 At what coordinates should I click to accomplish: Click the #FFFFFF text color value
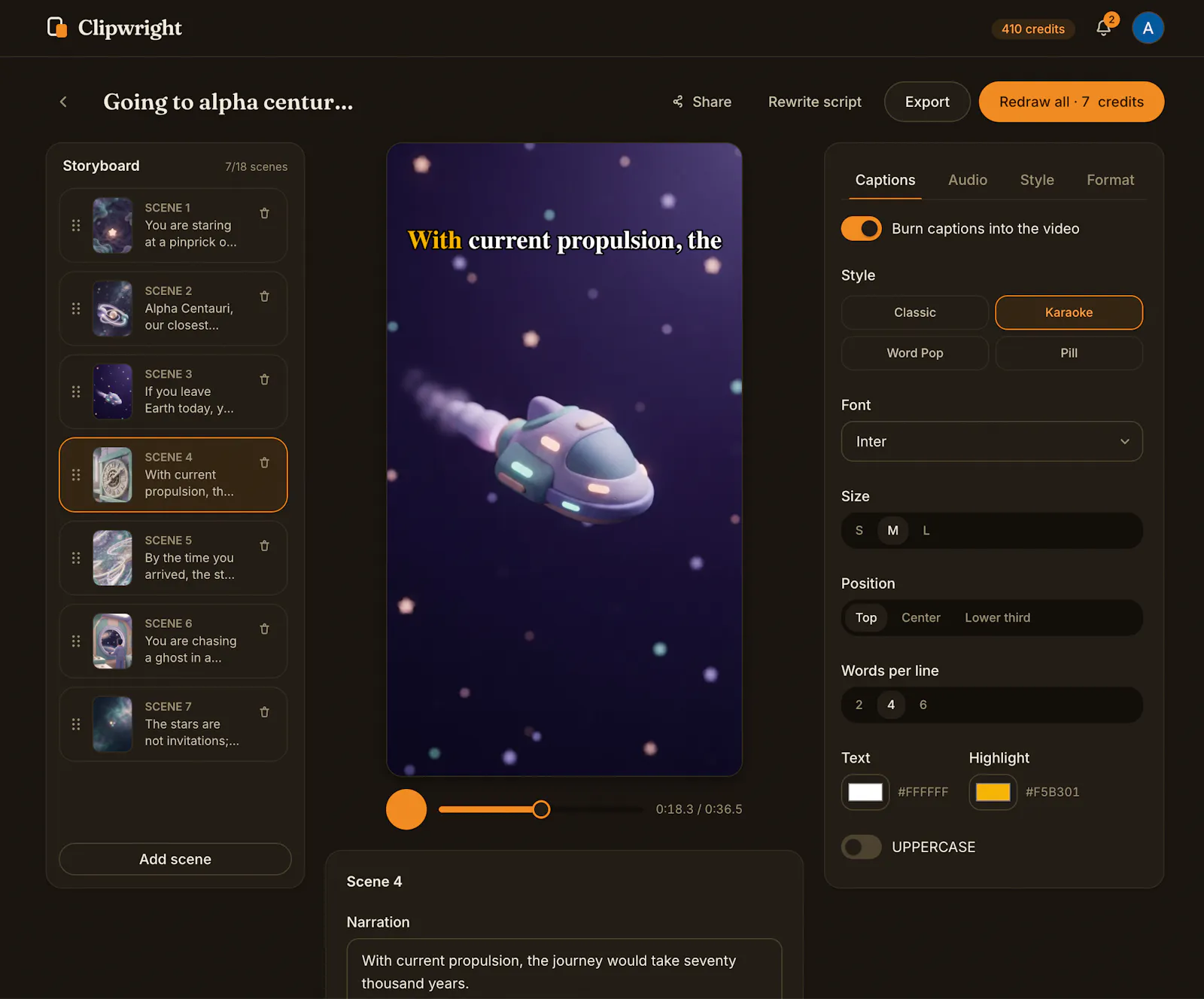click(x=923, y=792)
